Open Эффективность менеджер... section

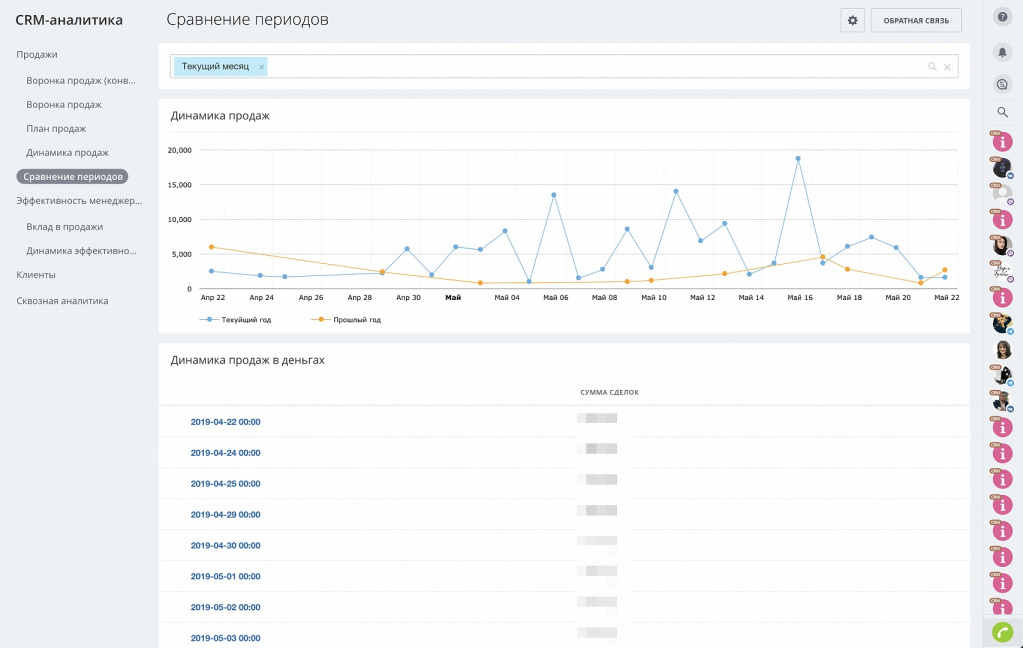click(x=79, y=201)
